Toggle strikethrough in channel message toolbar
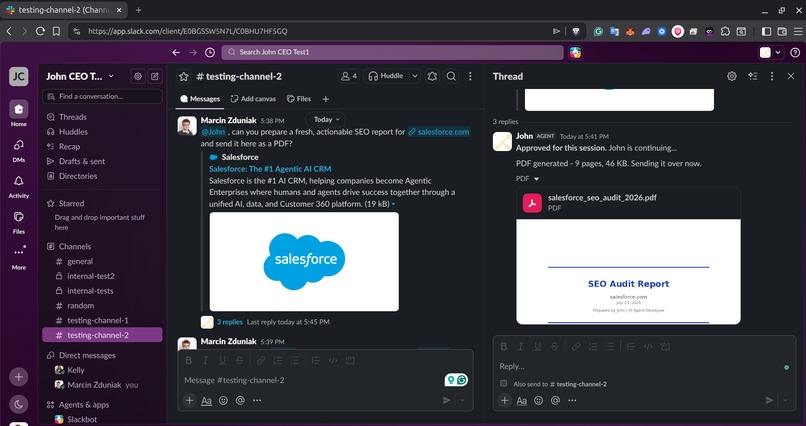The width and height of the screenshot is (806, 426). click(x=239, y=361)
